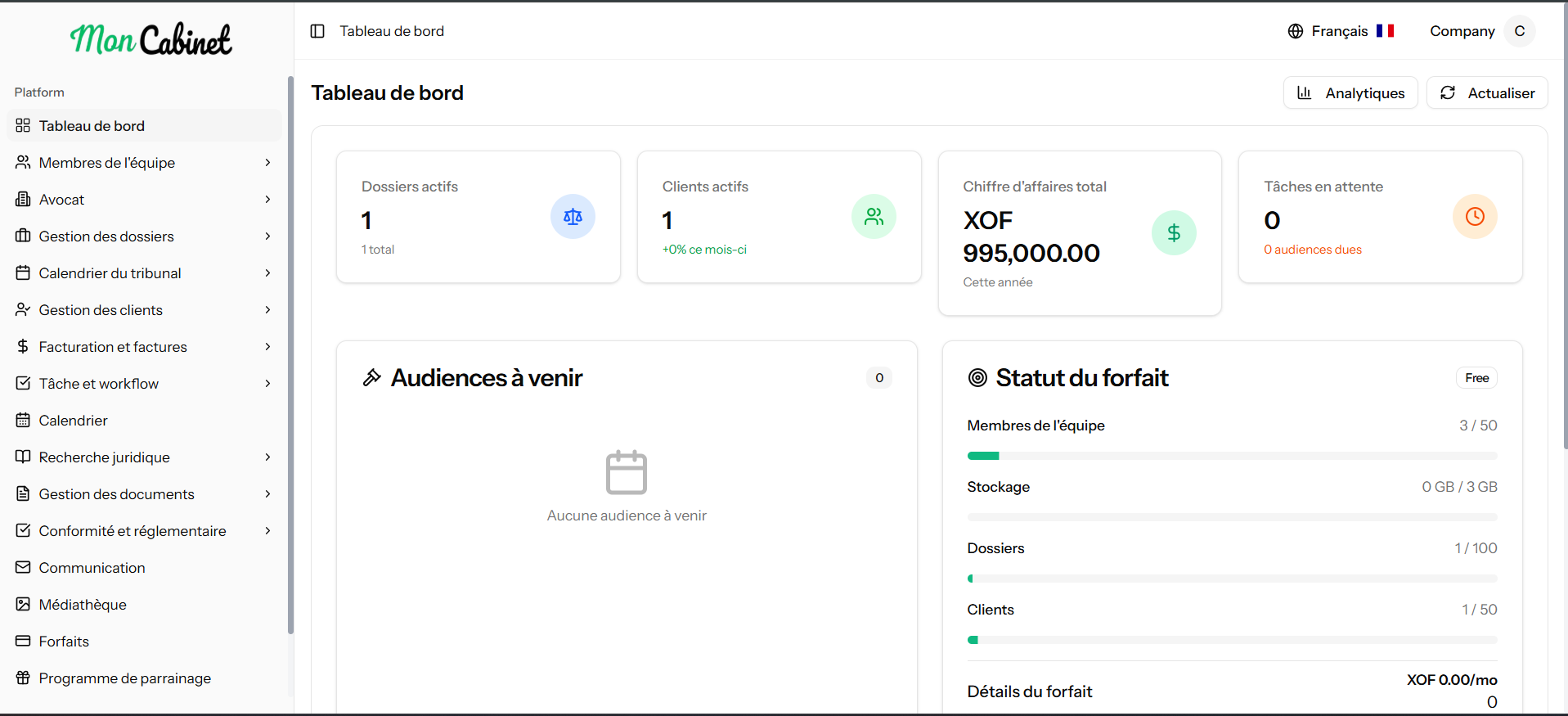Click the clock icon in Tâches en attente
Image resolution: width=1568 pixels, height=716 pixels.
coord(1475,217)
